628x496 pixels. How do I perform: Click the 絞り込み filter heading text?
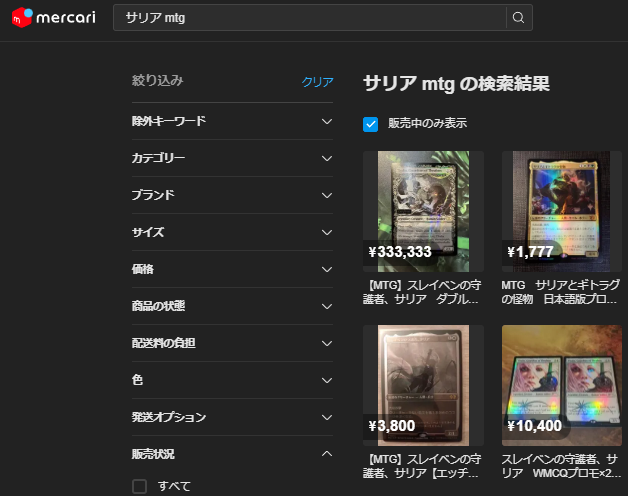(157, 81)
